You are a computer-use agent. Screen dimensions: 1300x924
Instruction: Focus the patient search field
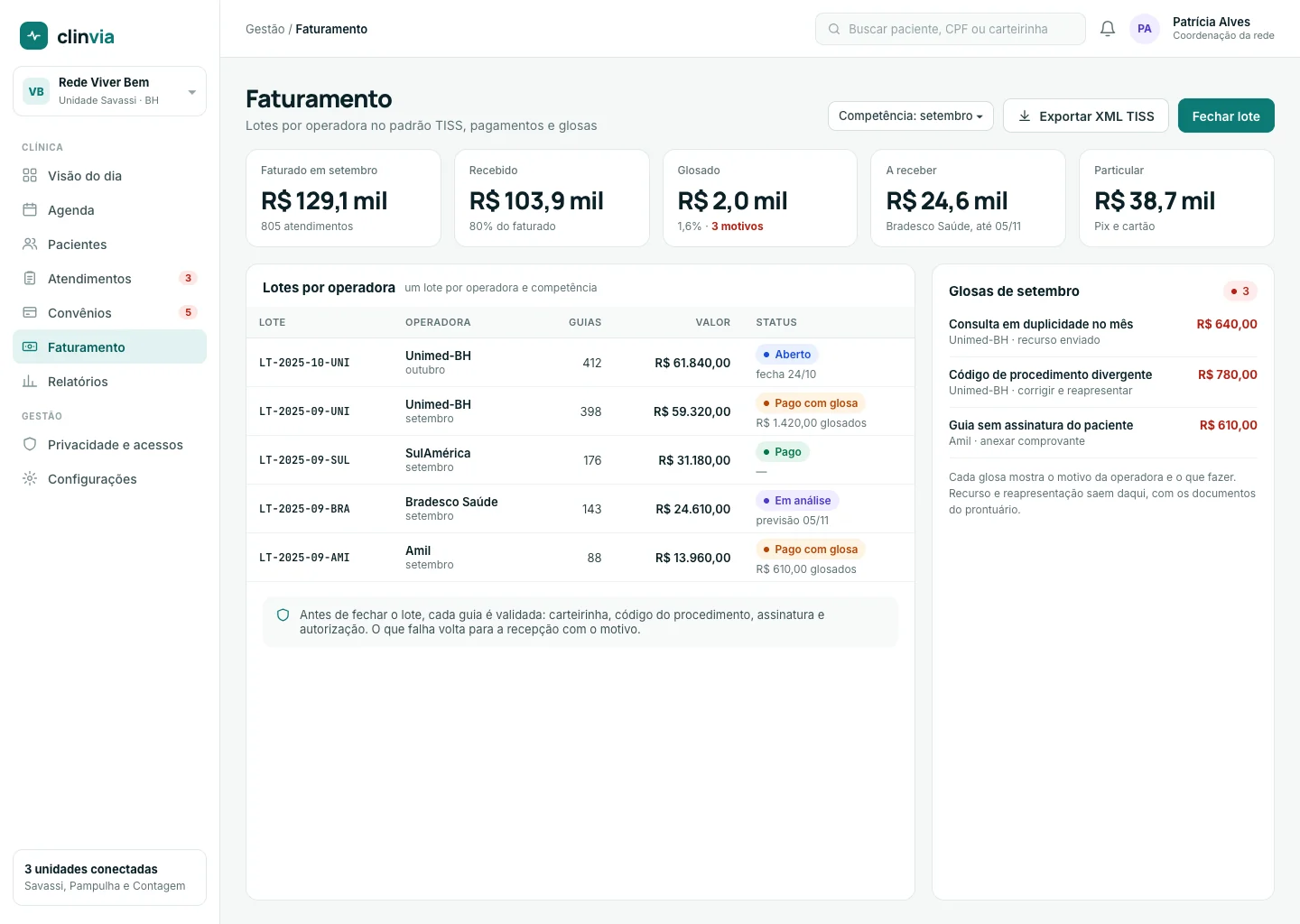(x=950, y=29)
